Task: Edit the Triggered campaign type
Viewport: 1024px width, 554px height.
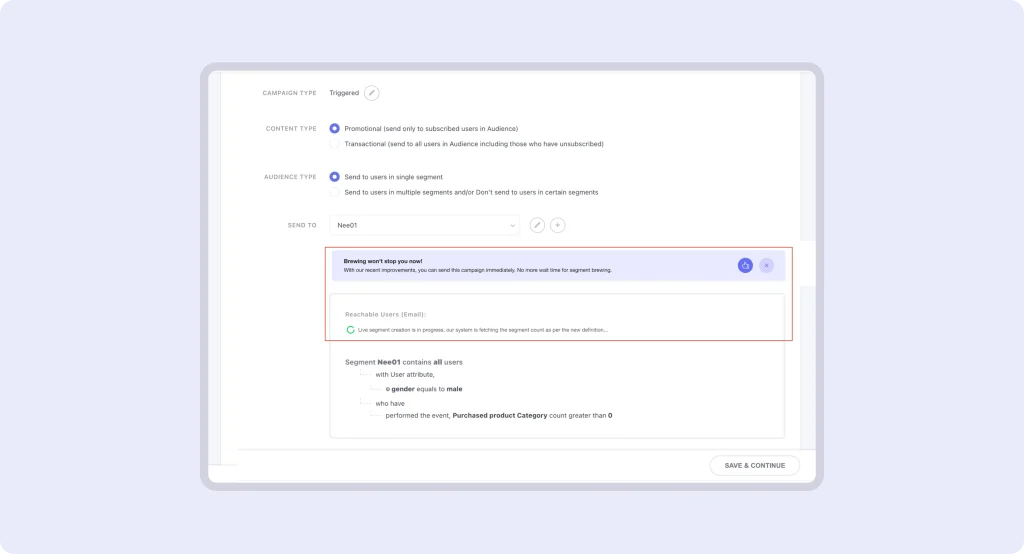Action: pos(372,93)
